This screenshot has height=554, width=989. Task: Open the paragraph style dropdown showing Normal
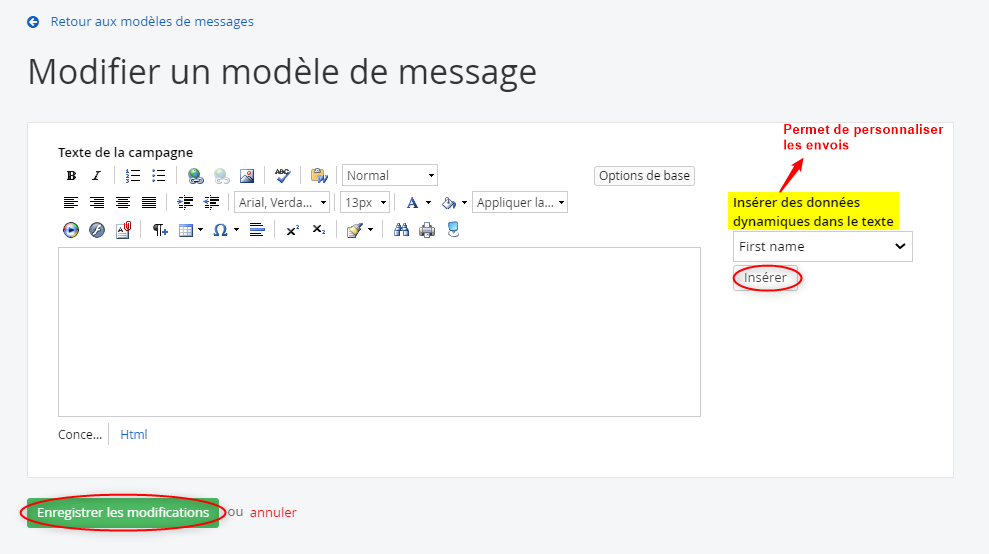[390, 176]
